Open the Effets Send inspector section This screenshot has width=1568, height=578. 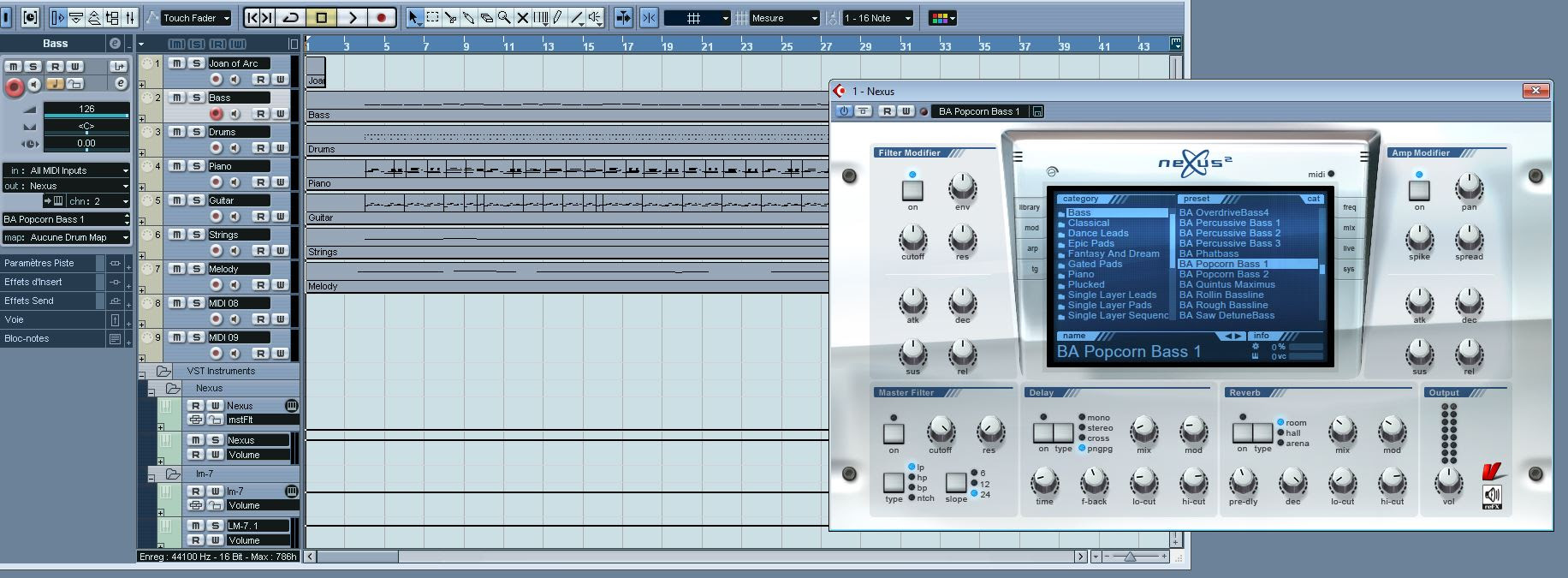coord(53,301)
